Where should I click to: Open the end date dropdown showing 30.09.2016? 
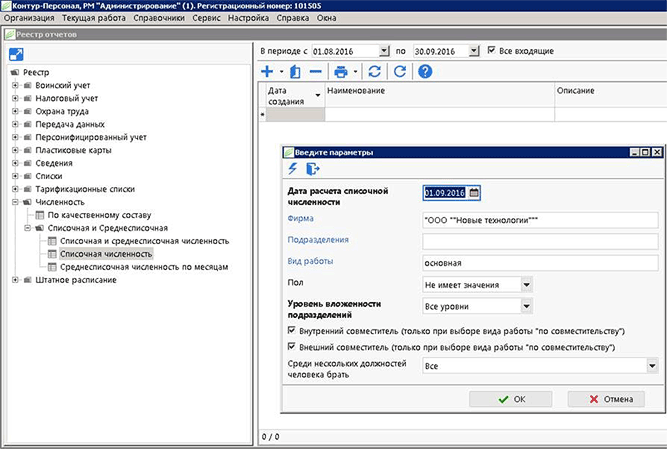[x=474, y=51]
